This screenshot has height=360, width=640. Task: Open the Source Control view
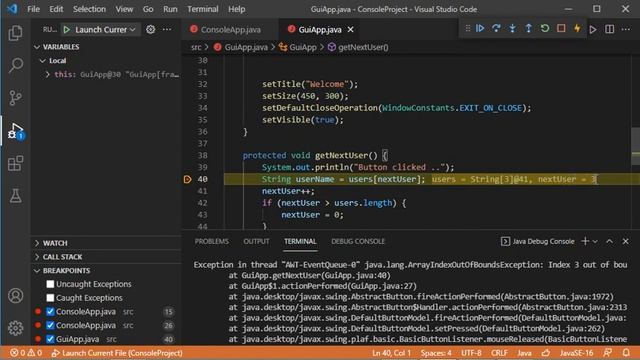tap(16, 98)
